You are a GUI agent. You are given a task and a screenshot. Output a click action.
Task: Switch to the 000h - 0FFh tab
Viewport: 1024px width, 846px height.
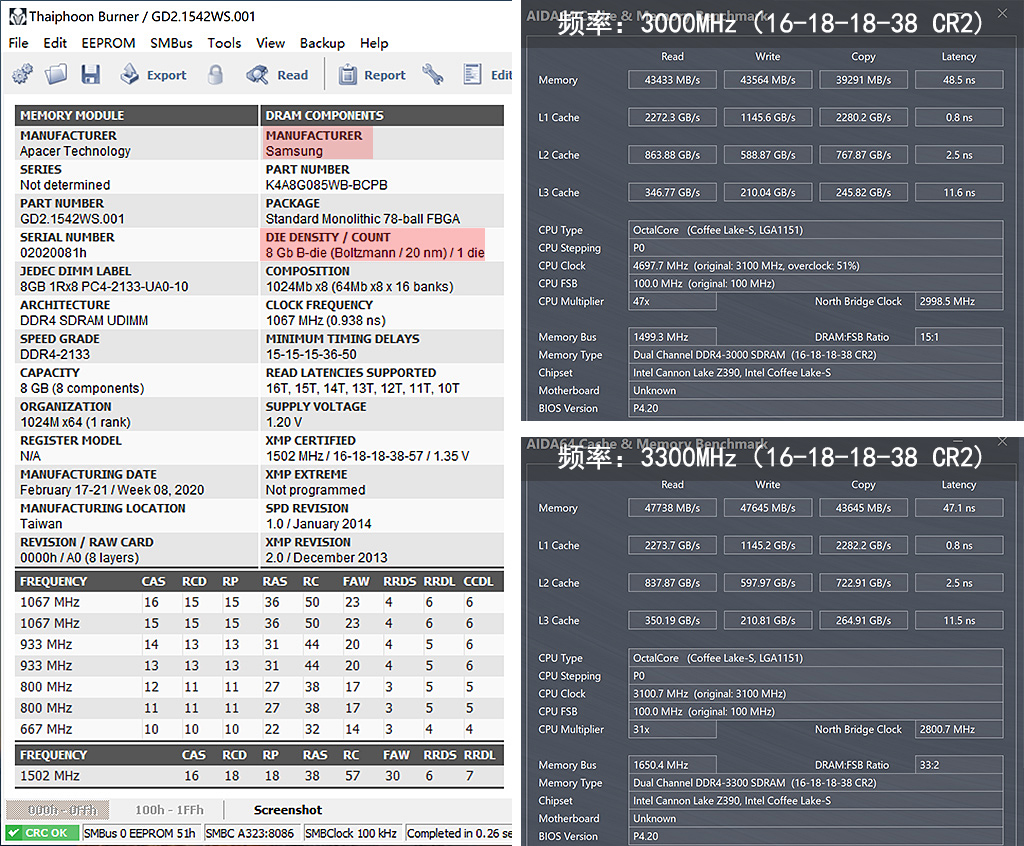[58, 810]
